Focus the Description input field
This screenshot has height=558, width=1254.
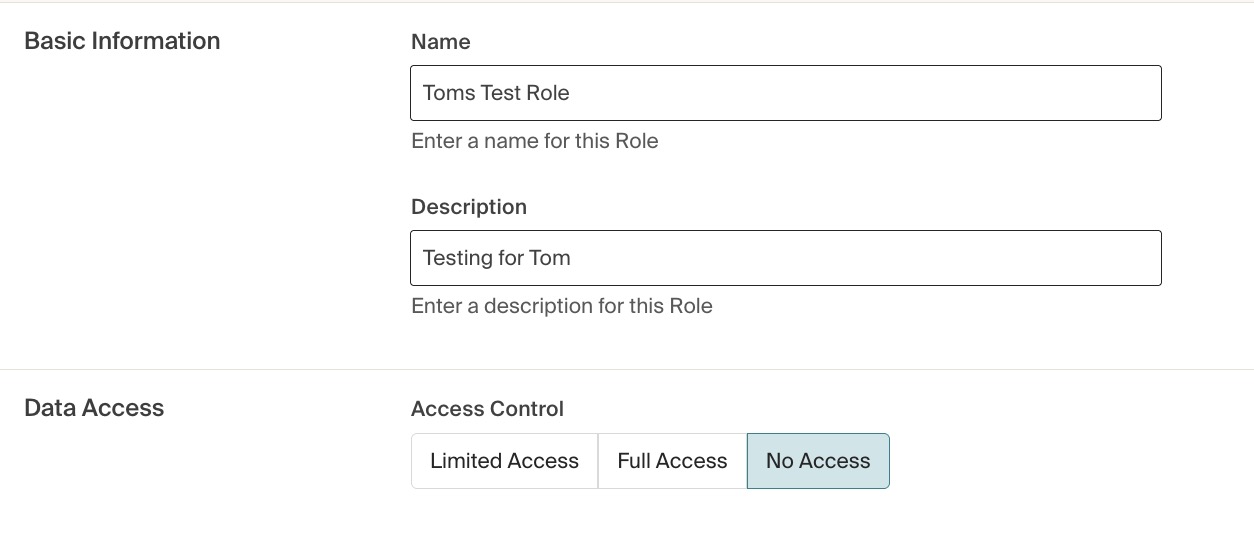click(785, 258)
